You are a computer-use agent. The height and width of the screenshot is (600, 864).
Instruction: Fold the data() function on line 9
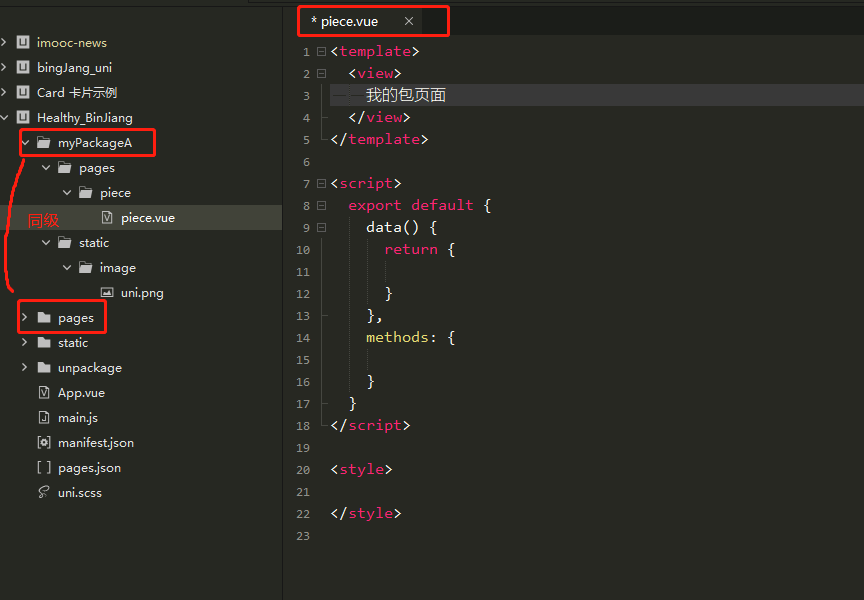click(x=321, y=228)
